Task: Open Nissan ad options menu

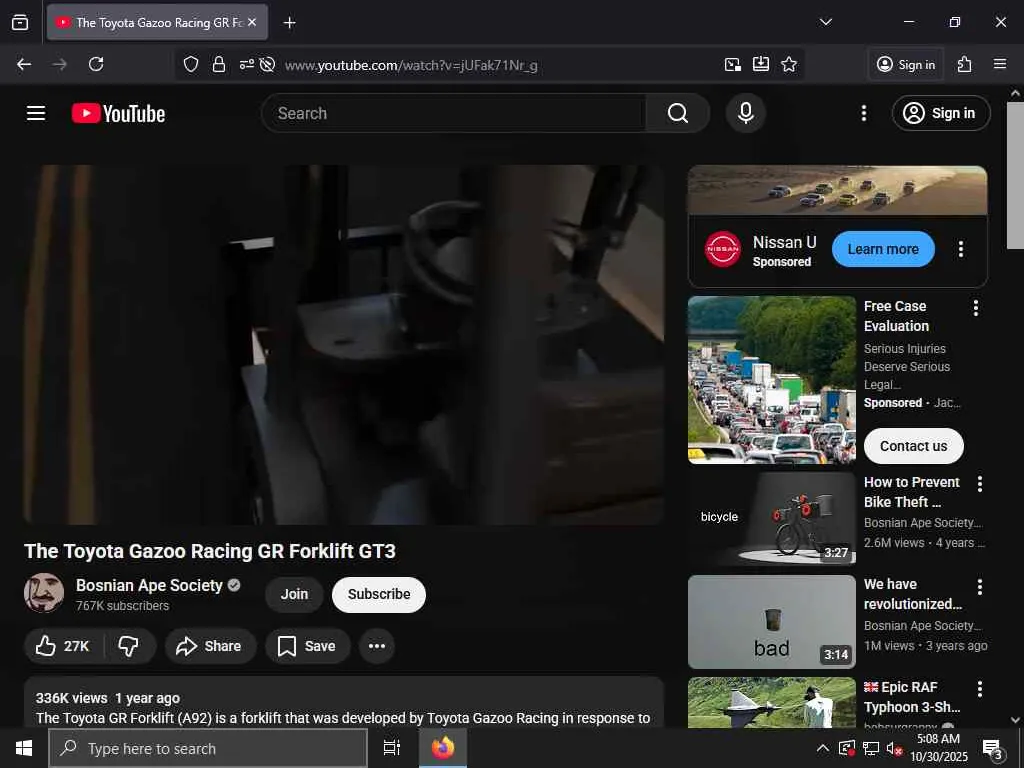Action: tap(960, 249)
